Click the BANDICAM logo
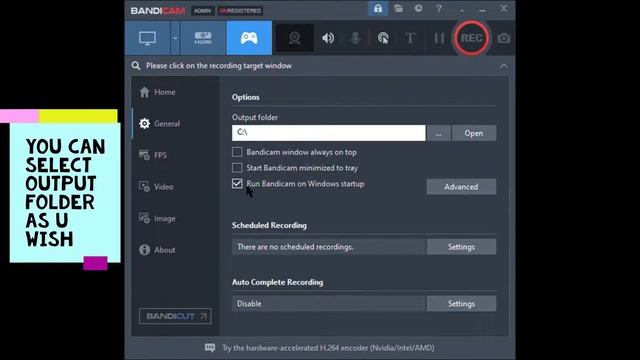This screenshot has width=640, height=360. pos(158,11)
